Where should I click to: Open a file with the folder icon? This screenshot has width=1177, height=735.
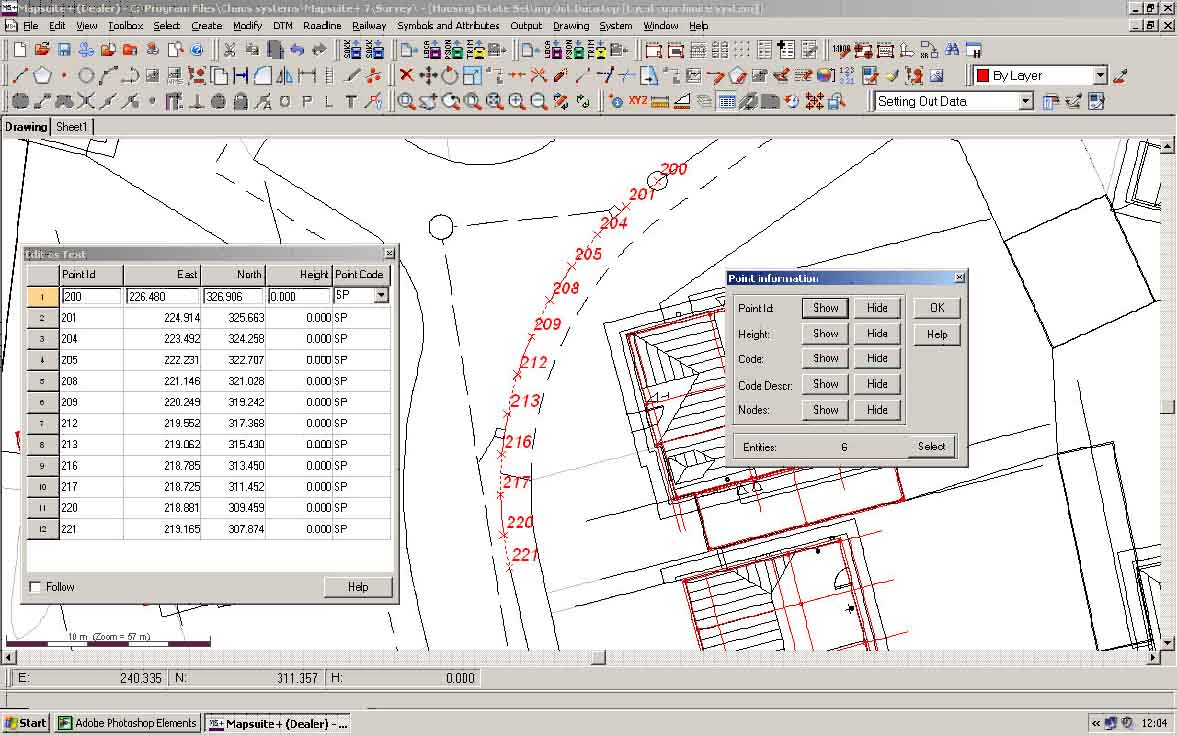(x=42, y=49)
